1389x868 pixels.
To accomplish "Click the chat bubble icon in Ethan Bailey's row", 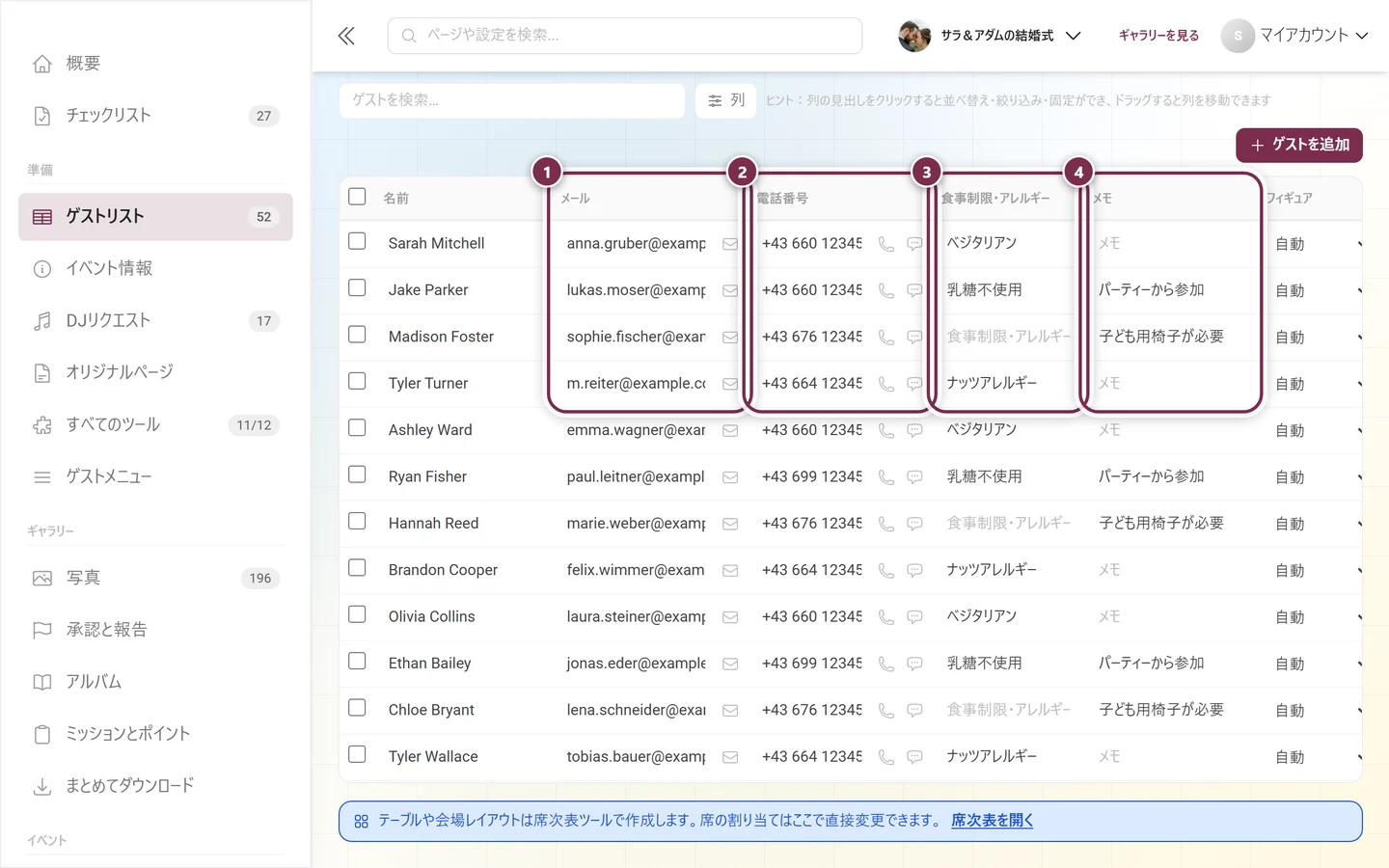I will click(914, 664).
